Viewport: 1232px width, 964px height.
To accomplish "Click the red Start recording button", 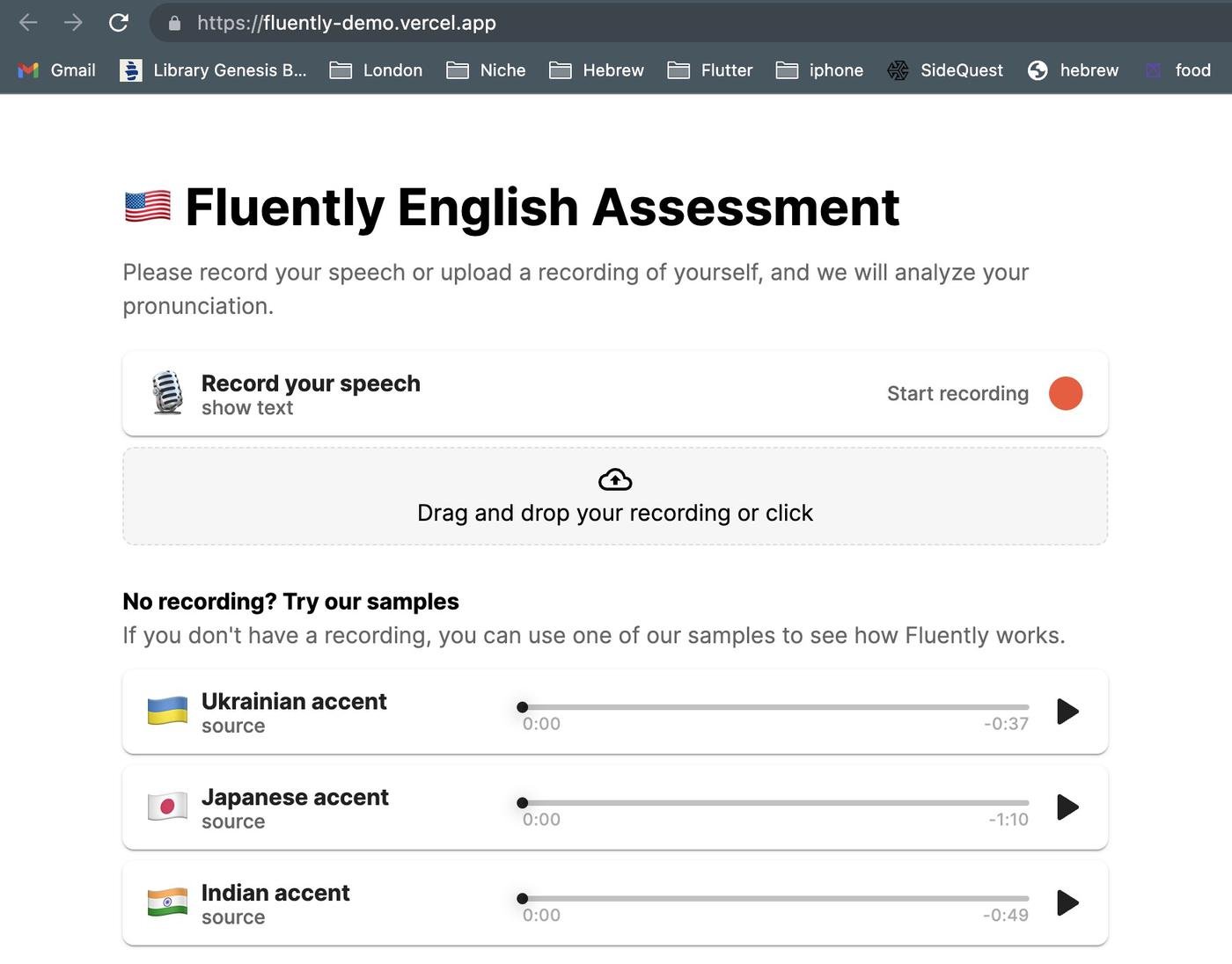I will click(1065, 393).
